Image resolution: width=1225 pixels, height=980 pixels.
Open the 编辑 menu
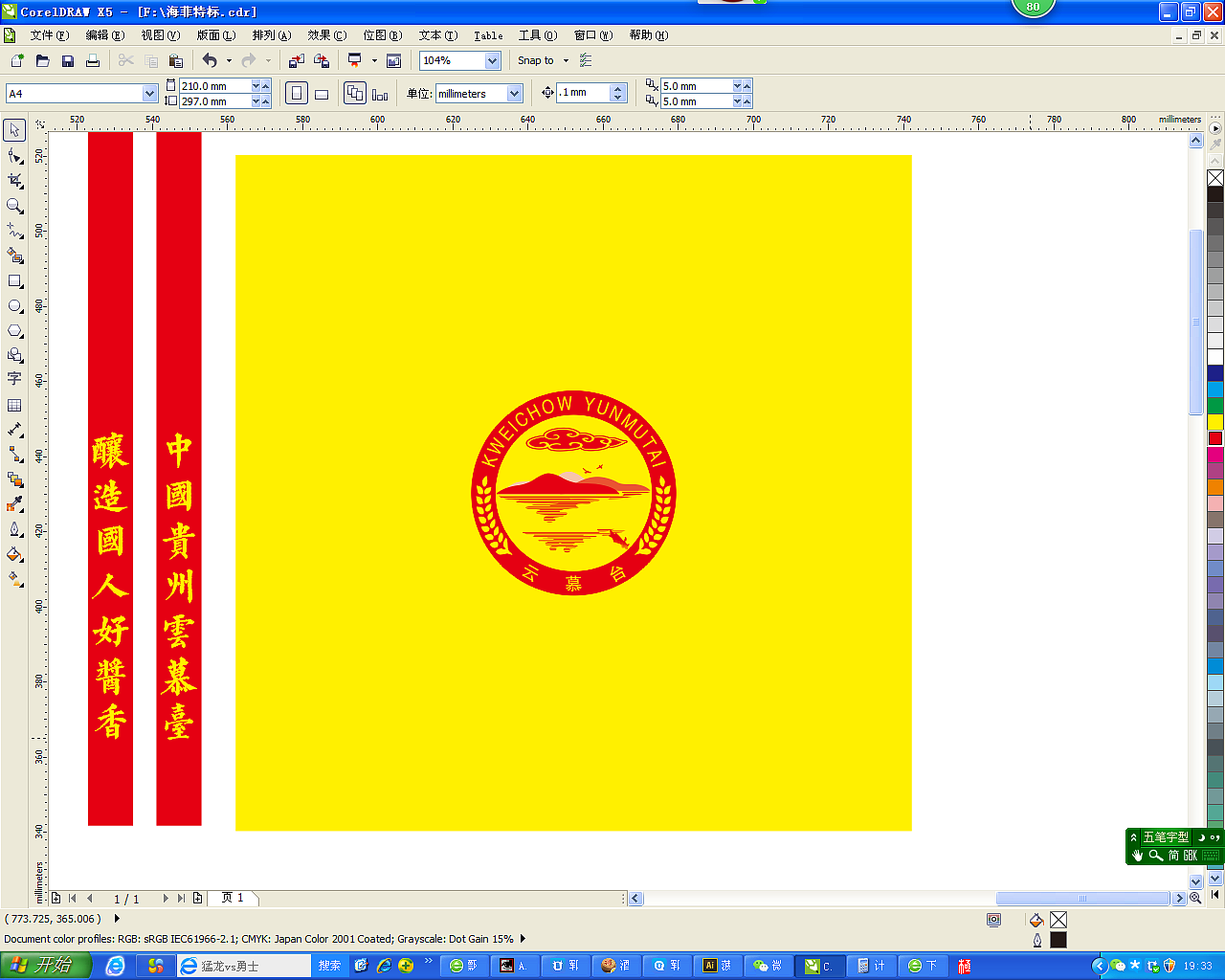[x=105, y=35]
